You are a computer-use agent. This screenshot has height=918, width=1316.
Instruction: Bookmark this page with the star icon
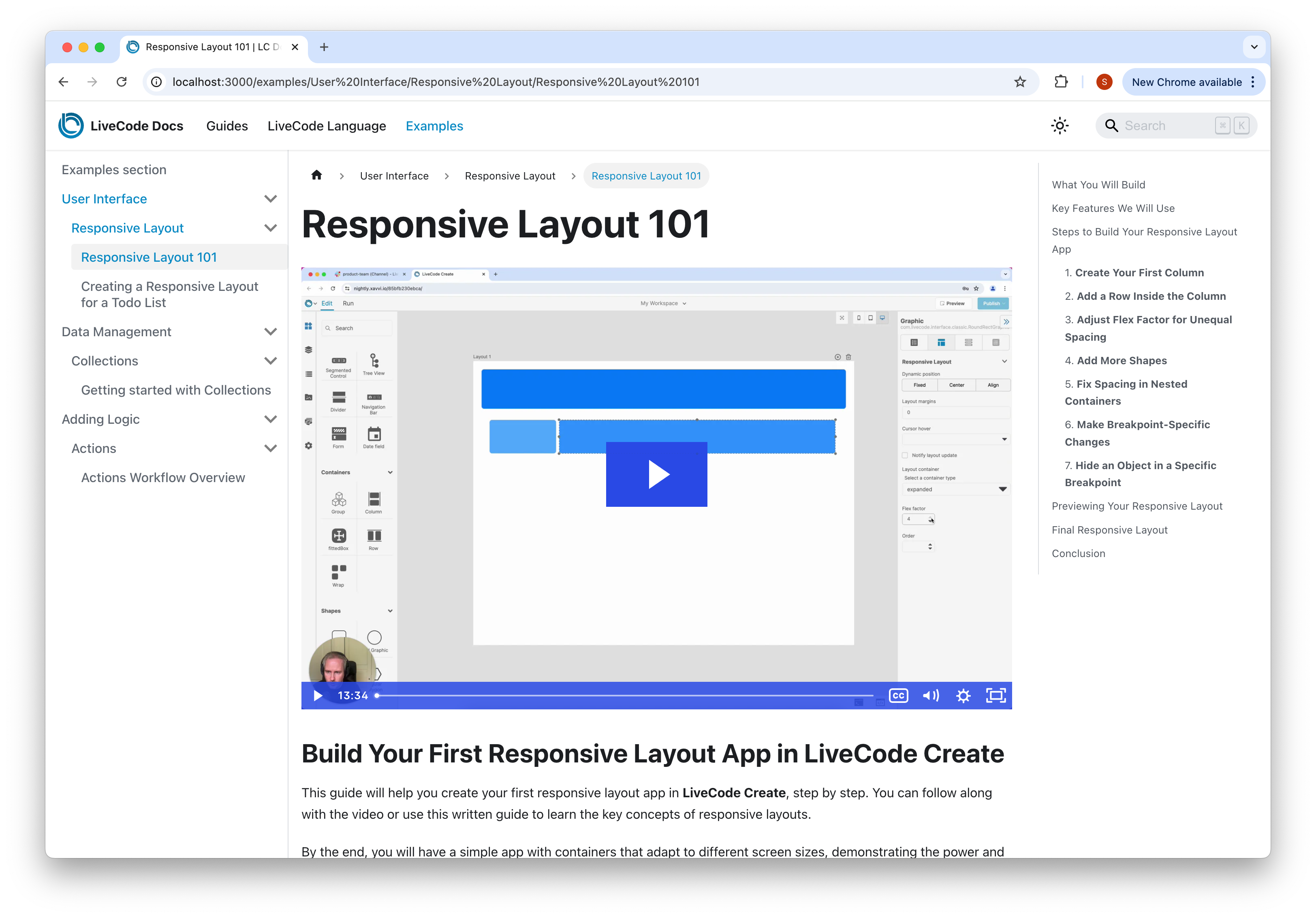(x=1020, y=82)
